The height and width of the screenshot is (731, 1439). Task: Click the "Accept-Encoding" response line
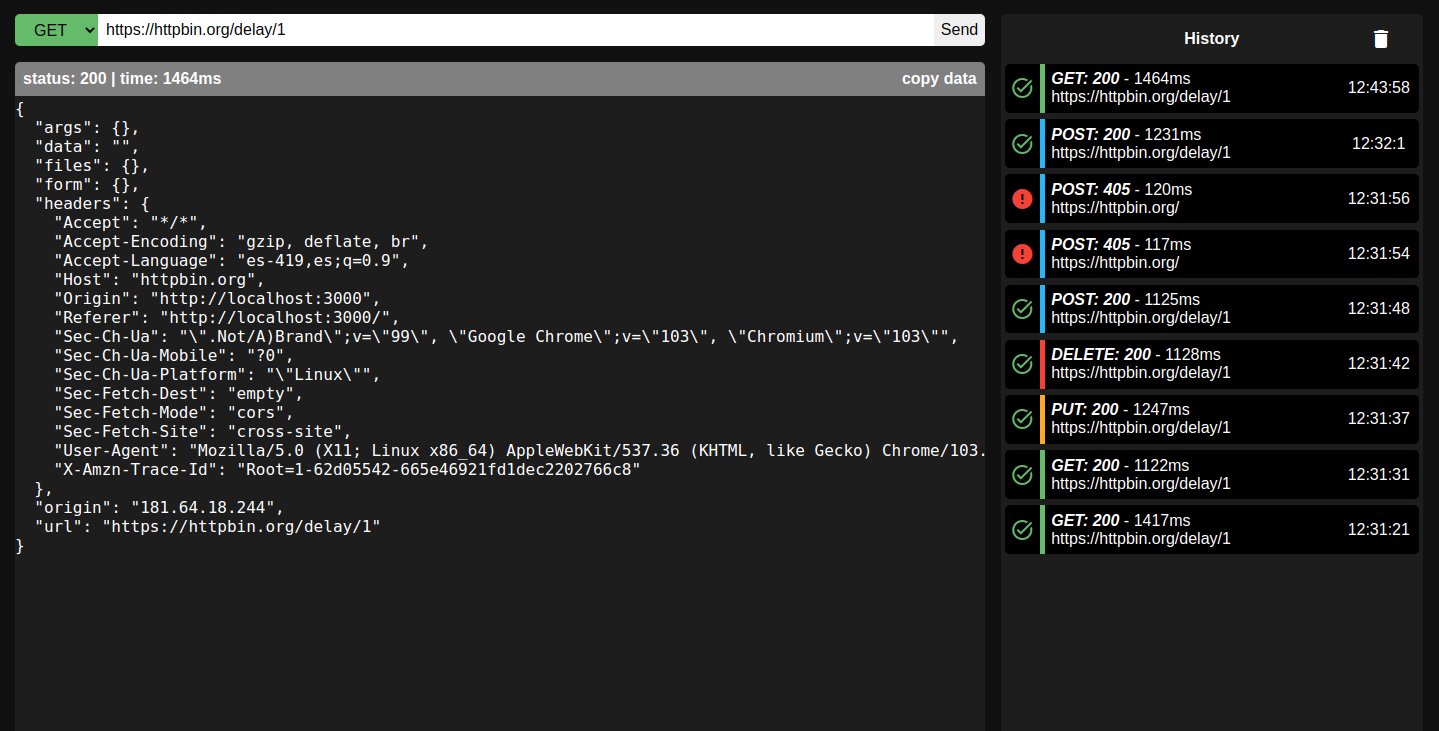coord(241,242)
